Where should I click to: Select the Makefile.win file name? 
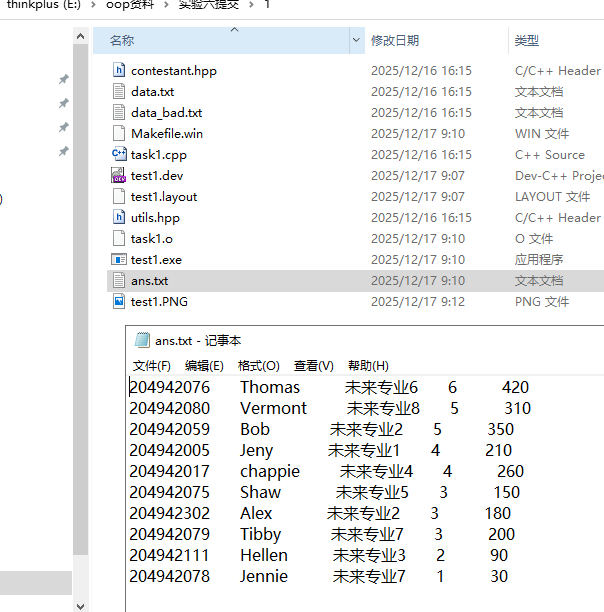click(167, 133)
